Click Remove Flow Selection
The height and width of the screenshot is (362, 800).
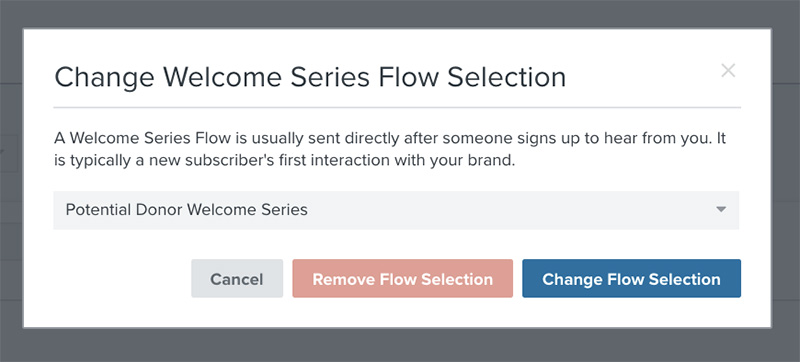[403, 278]
